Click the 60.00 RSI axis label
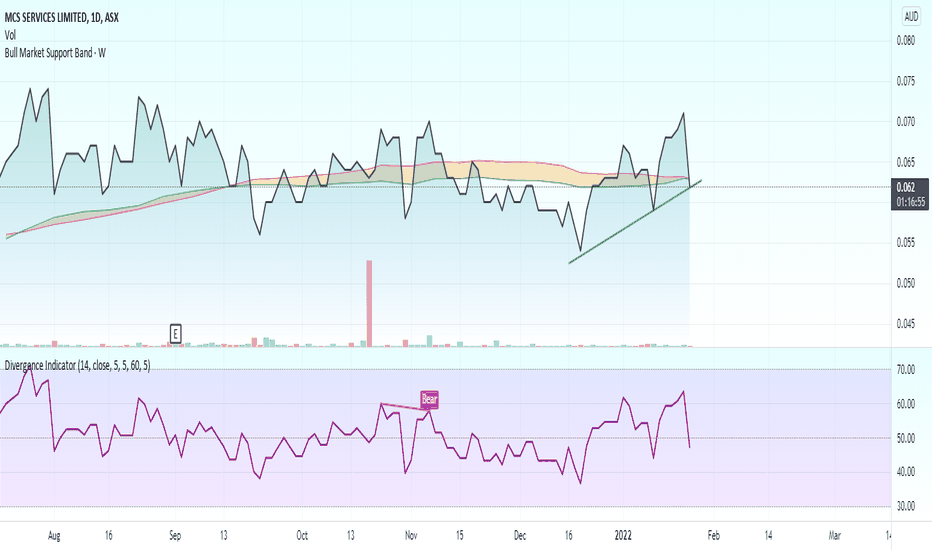 [x=906, y=404]
